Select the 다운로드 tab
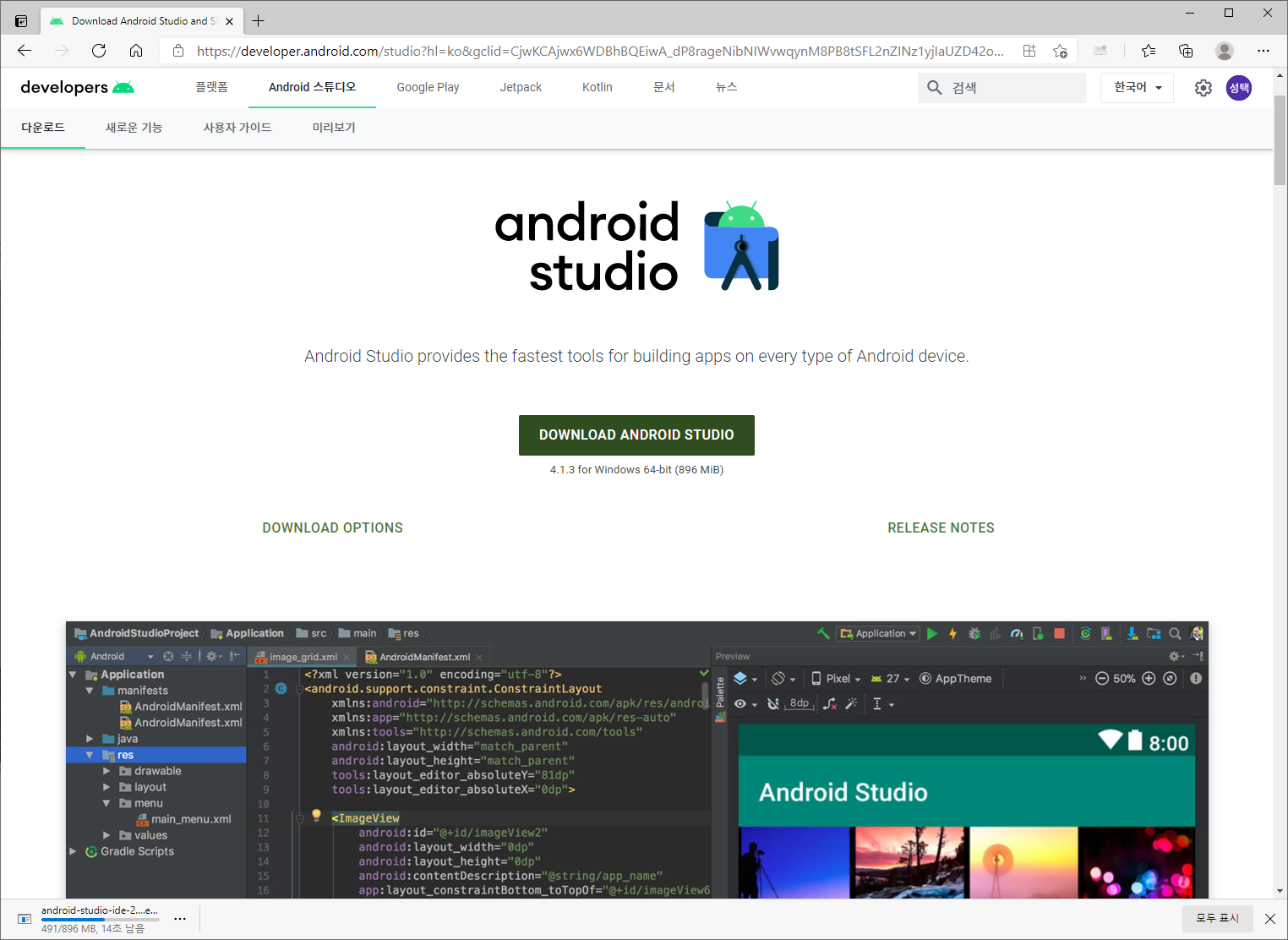The height and width of the screenshot is (940, 1288). click(43, 128)
